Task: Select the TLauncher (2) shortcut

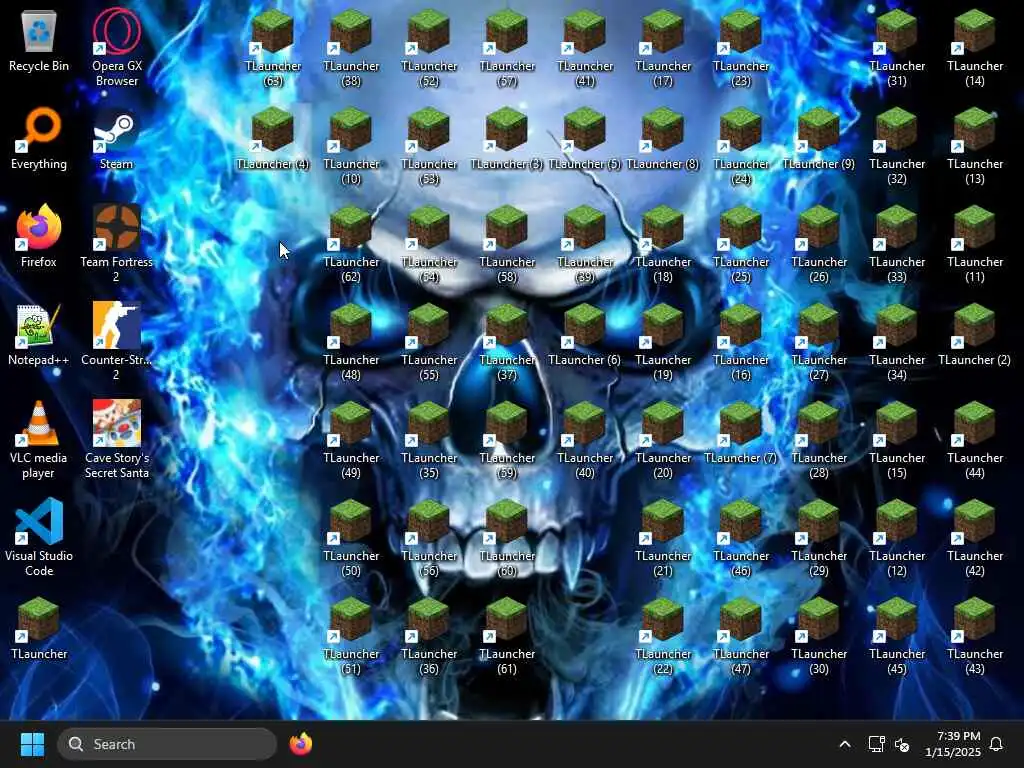Action: [x=974, y=335]
